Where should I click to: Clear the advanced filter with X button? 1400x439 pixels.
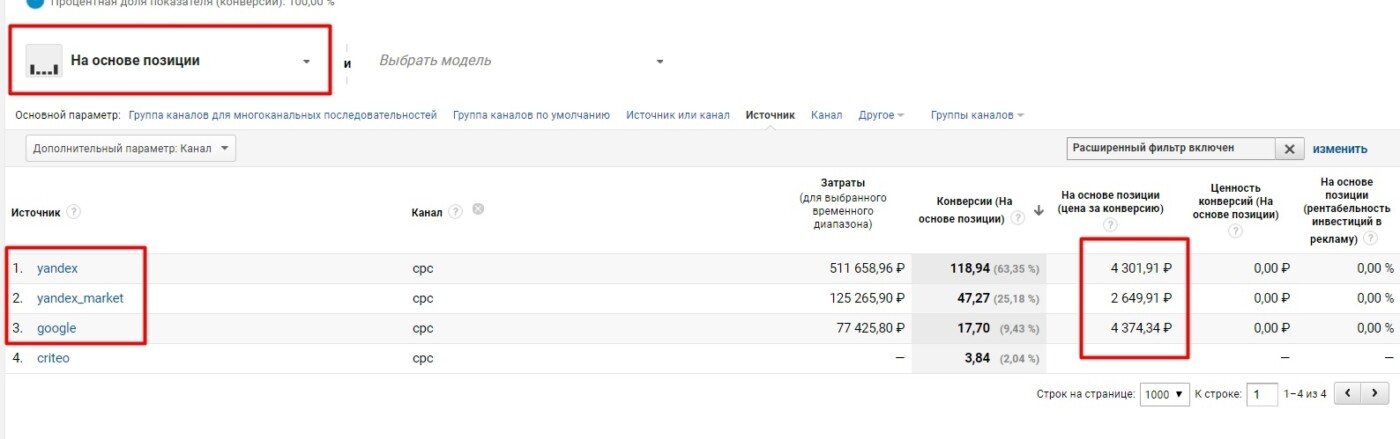[x=1289, y=149]
